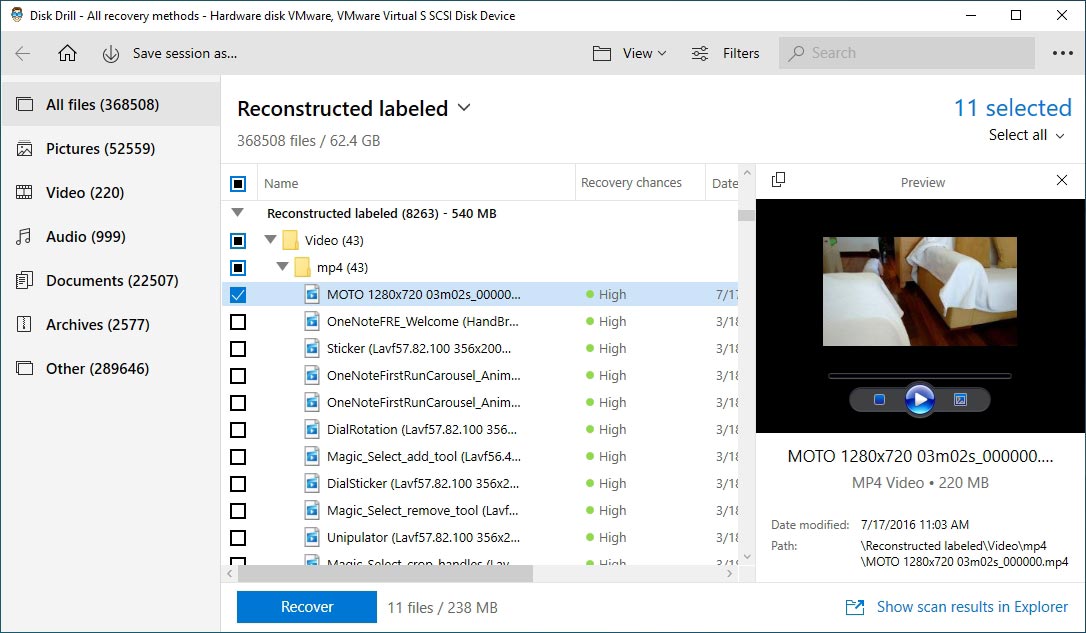Click the preview snapshot image button
This screenshot has width=1086, height=633.
960,400
